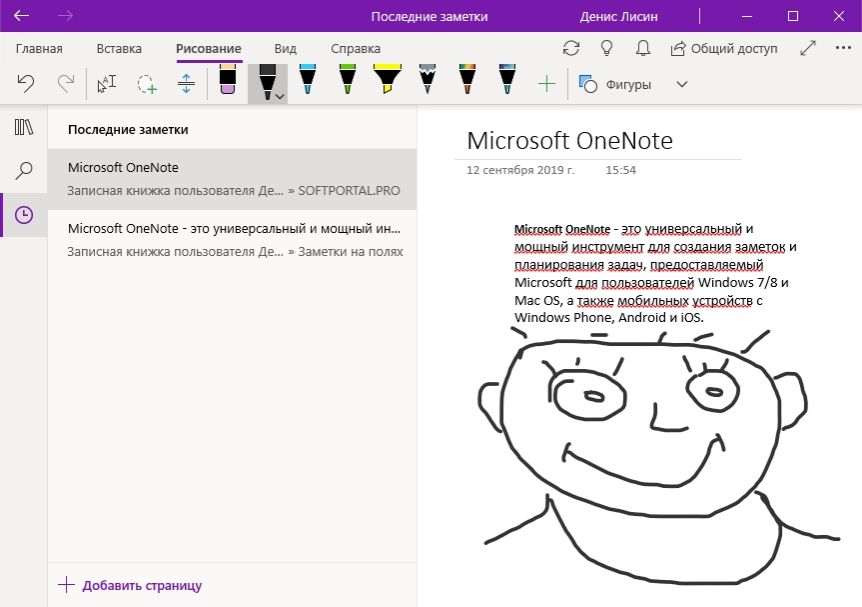This screenshot has width=862, height=607.
Task: Expand black pen options chevron
Action: click(x=280, y=97)
